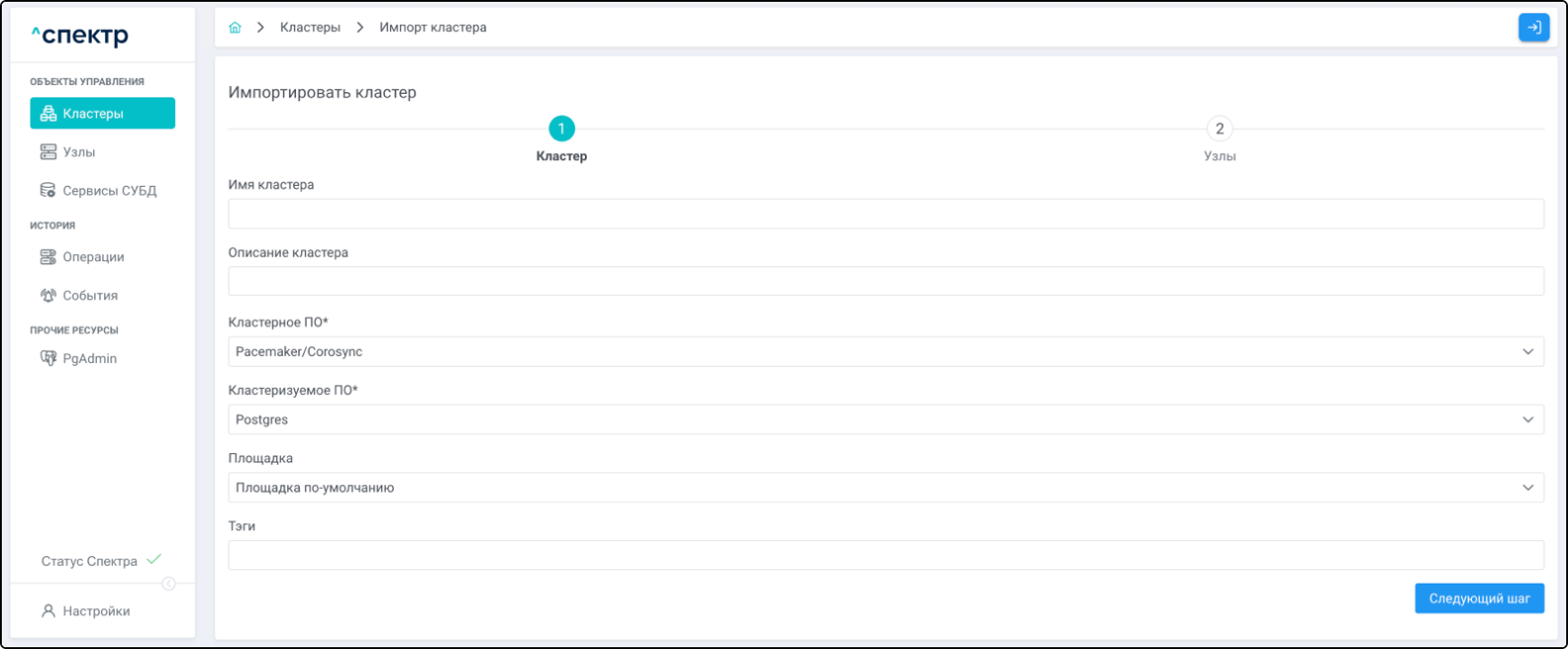The image size is (1568, 649).
Task: Click the chevron of Кластерное ПО dropdown
Action: (1527, 351)
